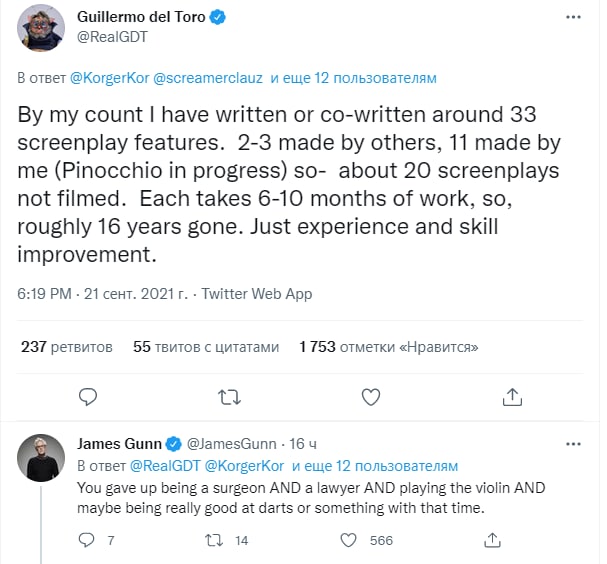Image resolution: width=607 pixels, height=564 pixels.
Task: Open the Twitter Web App source link
Action: click(257, 294)
